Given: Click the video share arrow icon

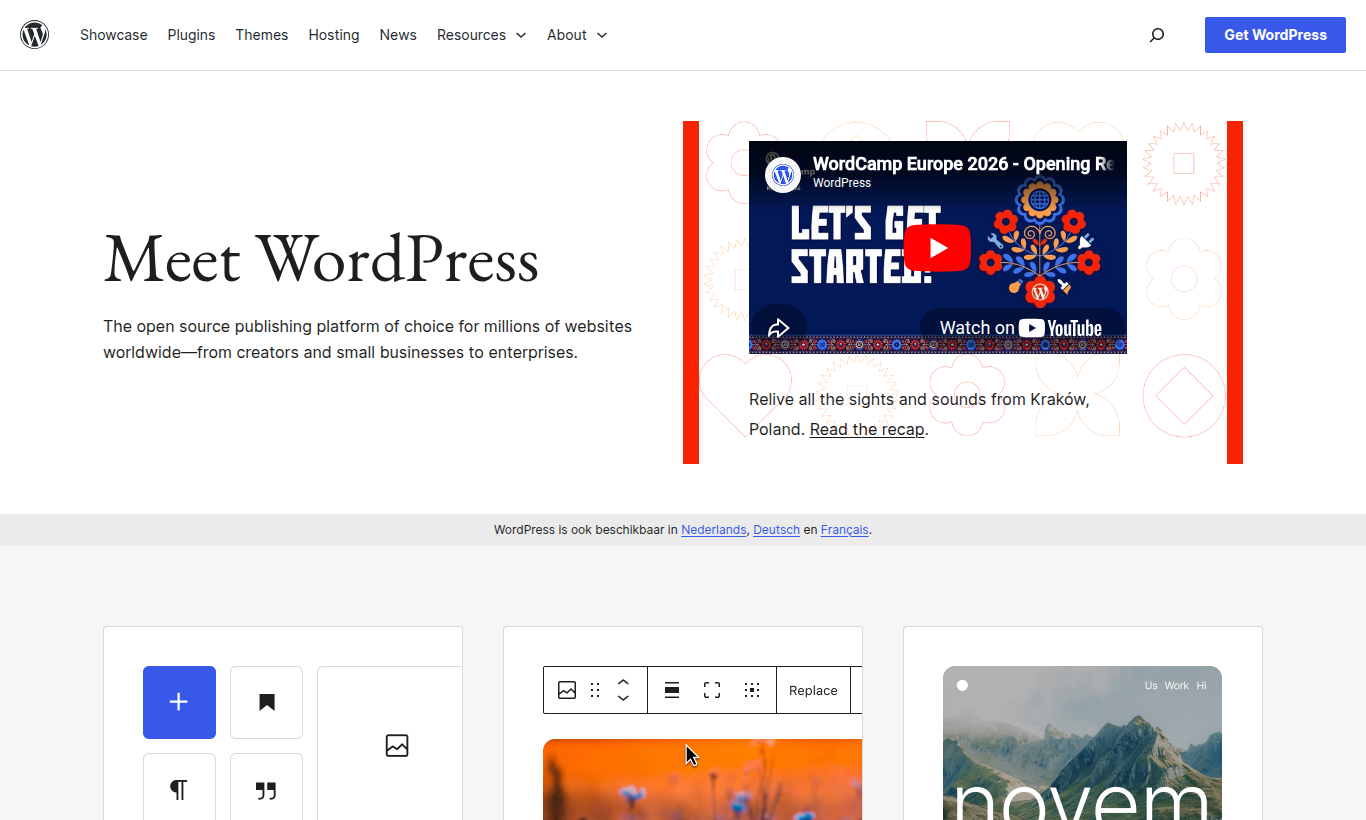Looking at the screenshot, I should (778, 328).
